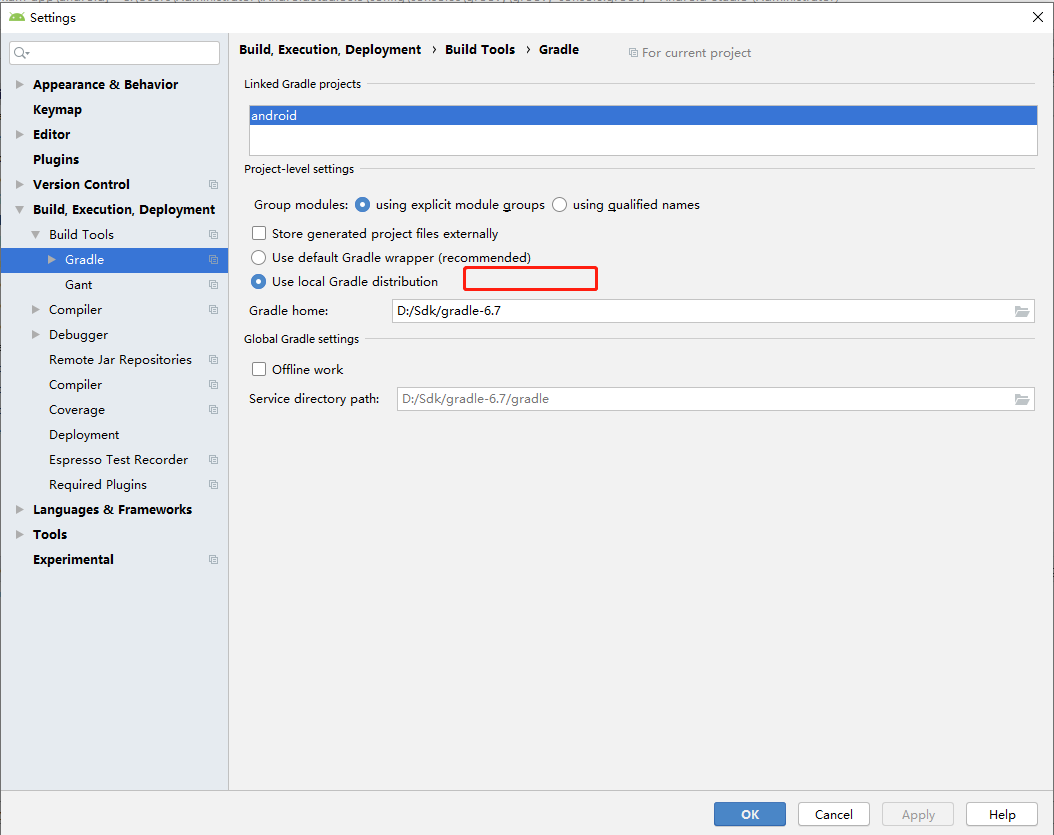Click 'Build, Execution, Deployment' breadcrumb
1054x835 pixels.
pyautogui.click(x=330, y=50)
